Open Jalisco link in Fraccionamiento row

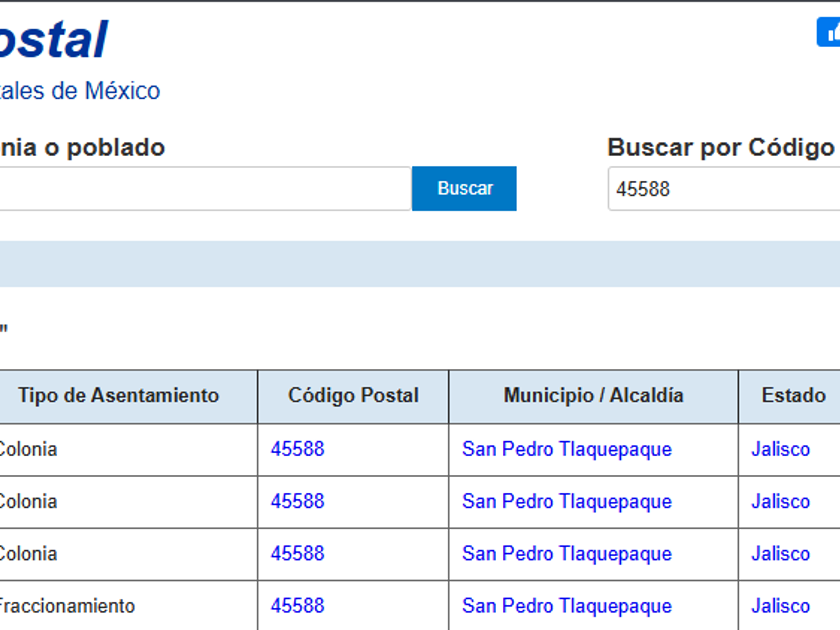click(781, 606)
